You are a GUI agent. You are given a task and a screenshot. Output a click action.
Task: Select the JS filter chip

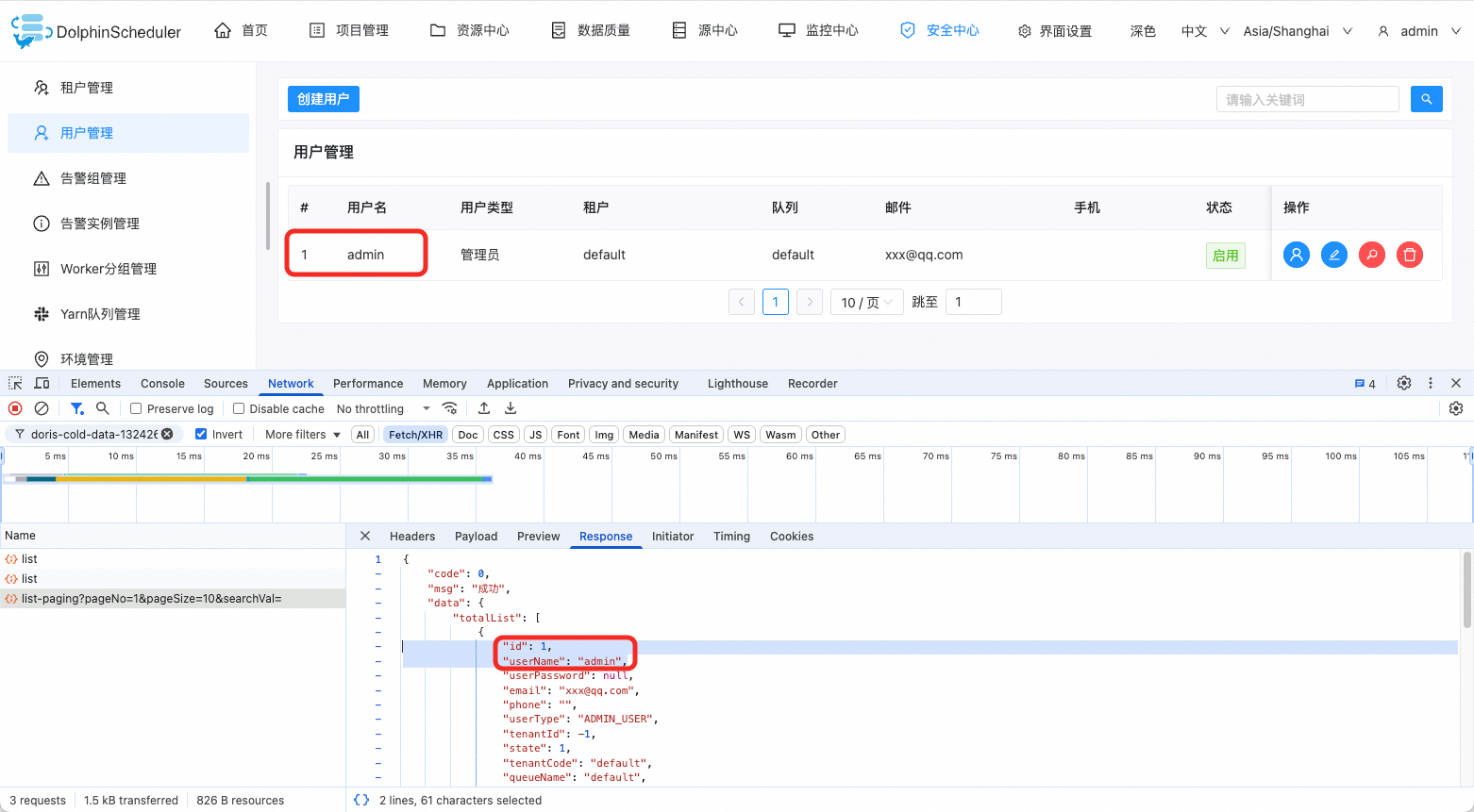536,435
